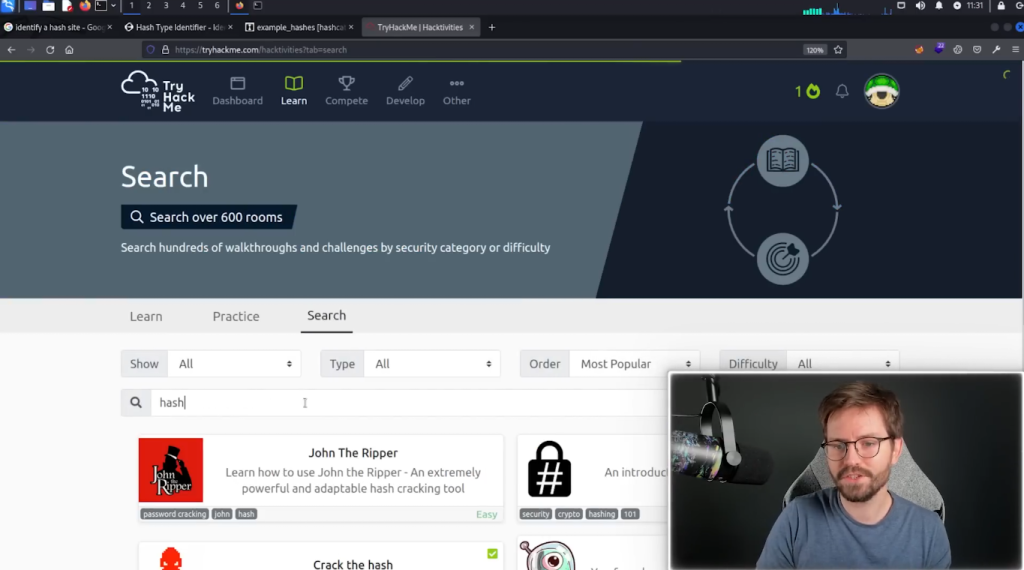Open the file manager panel launcher
This screenshot has height=570, width=1024.
tap(48, 6)
